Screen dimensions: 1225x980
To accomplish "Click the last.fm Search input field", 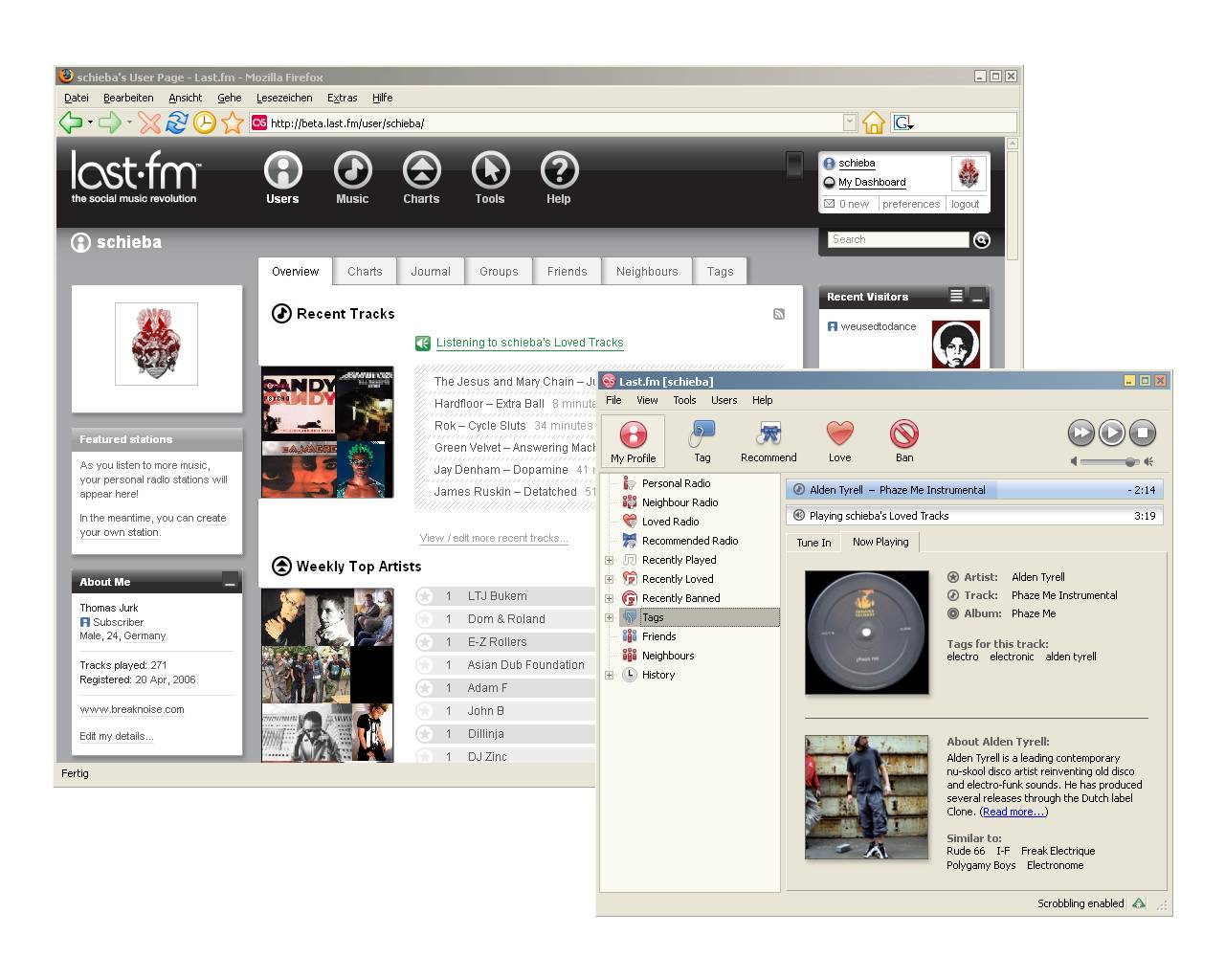I will (x=899, y=240).
